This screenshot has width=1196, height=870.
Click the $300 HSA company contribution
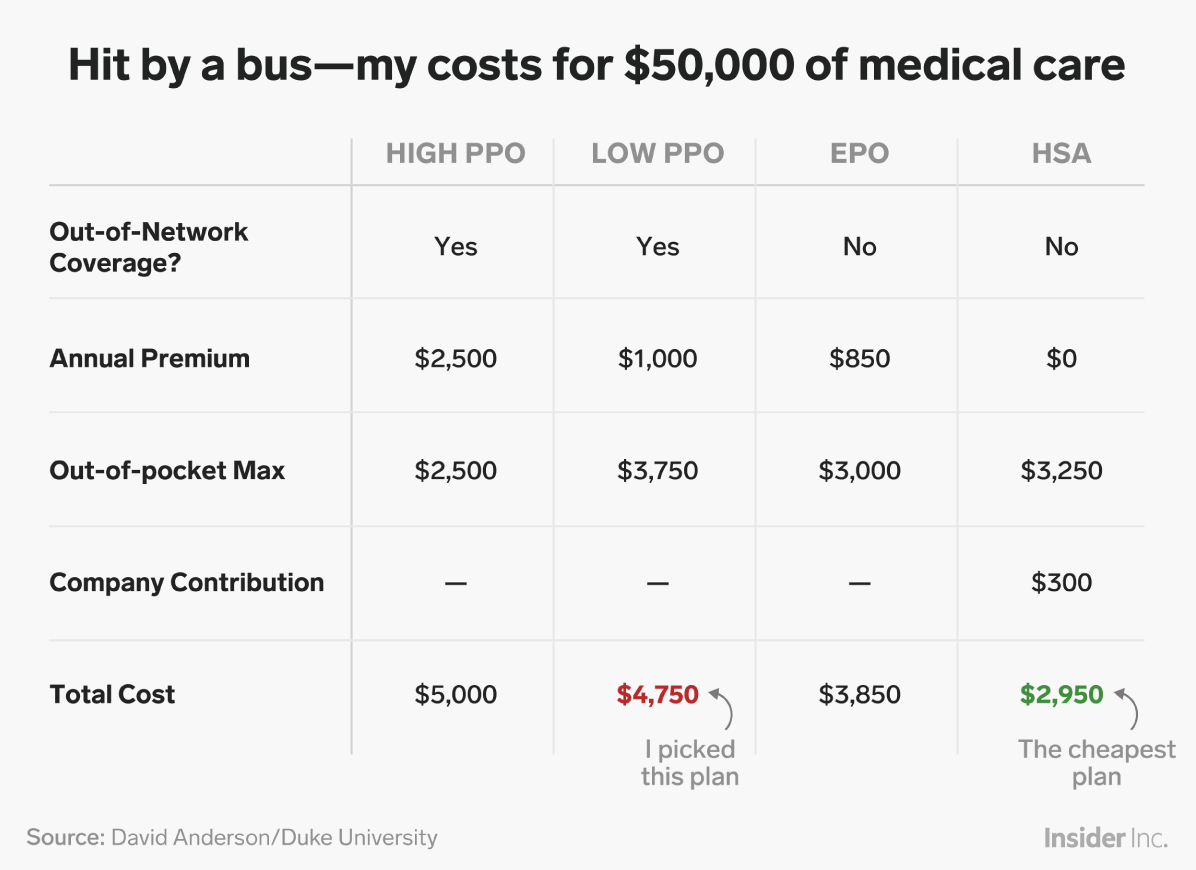point(1061,583)
